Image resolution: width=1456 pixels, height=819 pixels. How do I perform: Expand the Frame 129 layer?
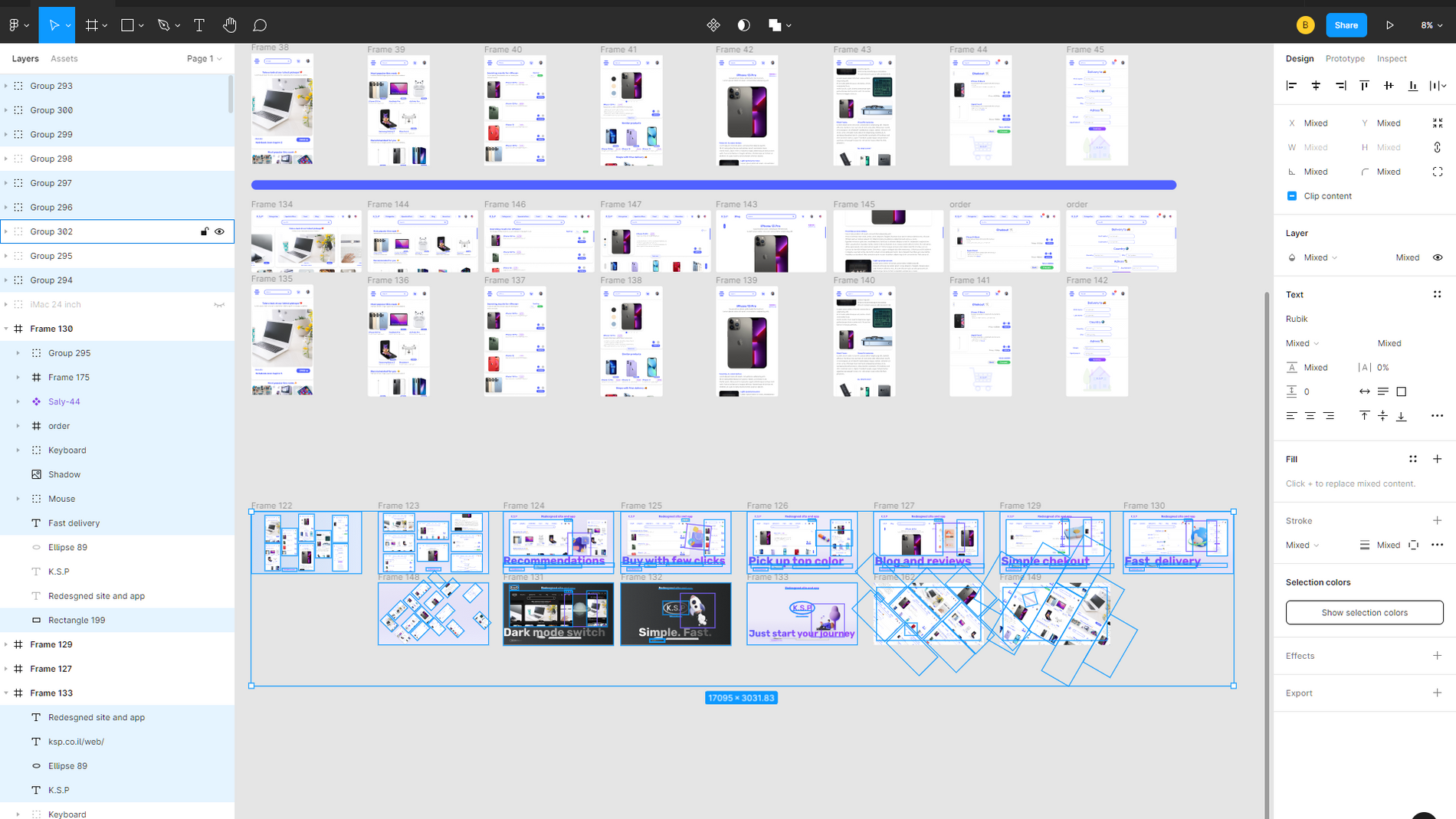pyautogui.click(x=6, y=644)
